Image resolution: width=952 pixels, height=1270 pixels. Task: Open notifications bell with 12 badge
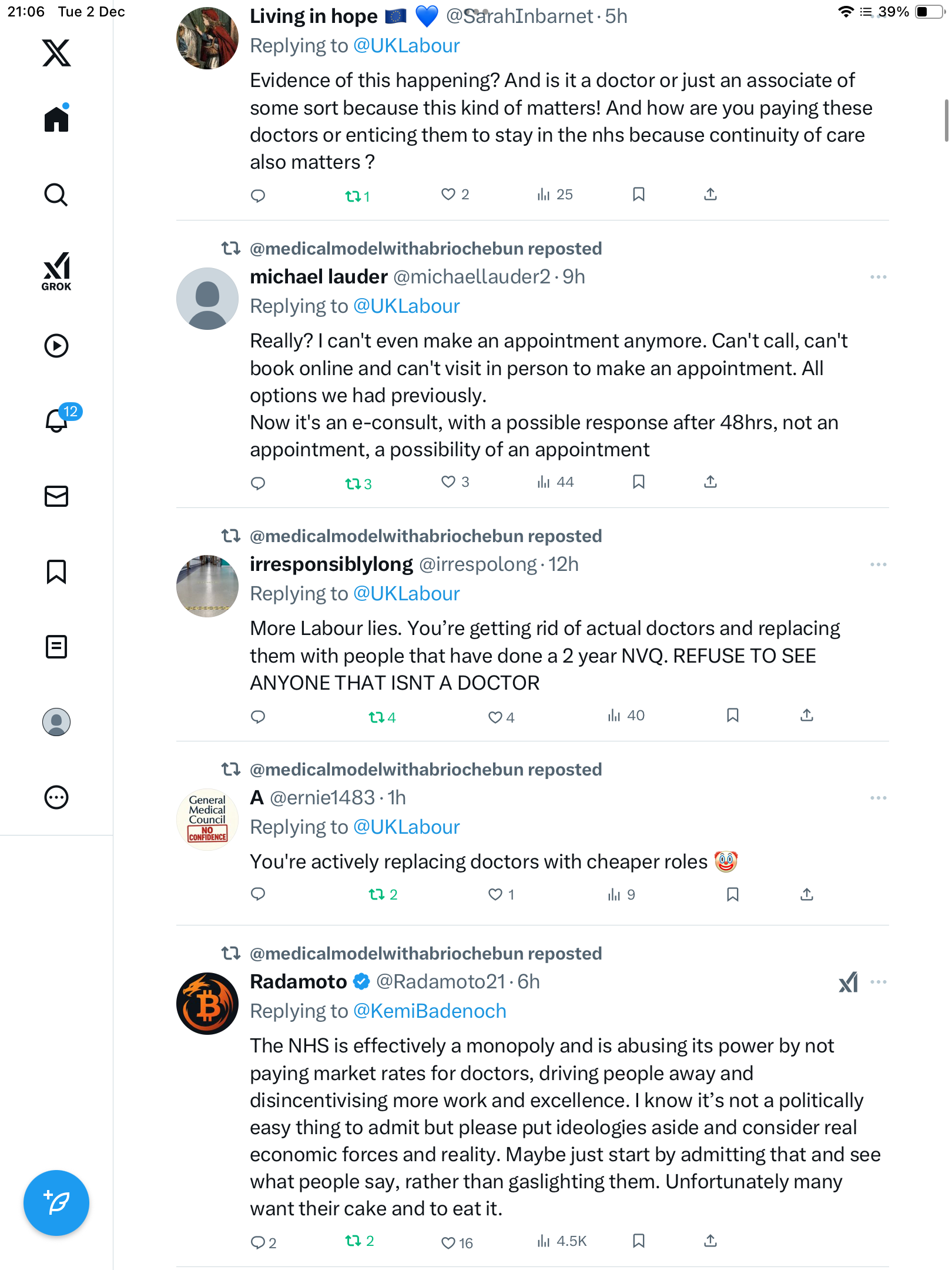(58, 420)
